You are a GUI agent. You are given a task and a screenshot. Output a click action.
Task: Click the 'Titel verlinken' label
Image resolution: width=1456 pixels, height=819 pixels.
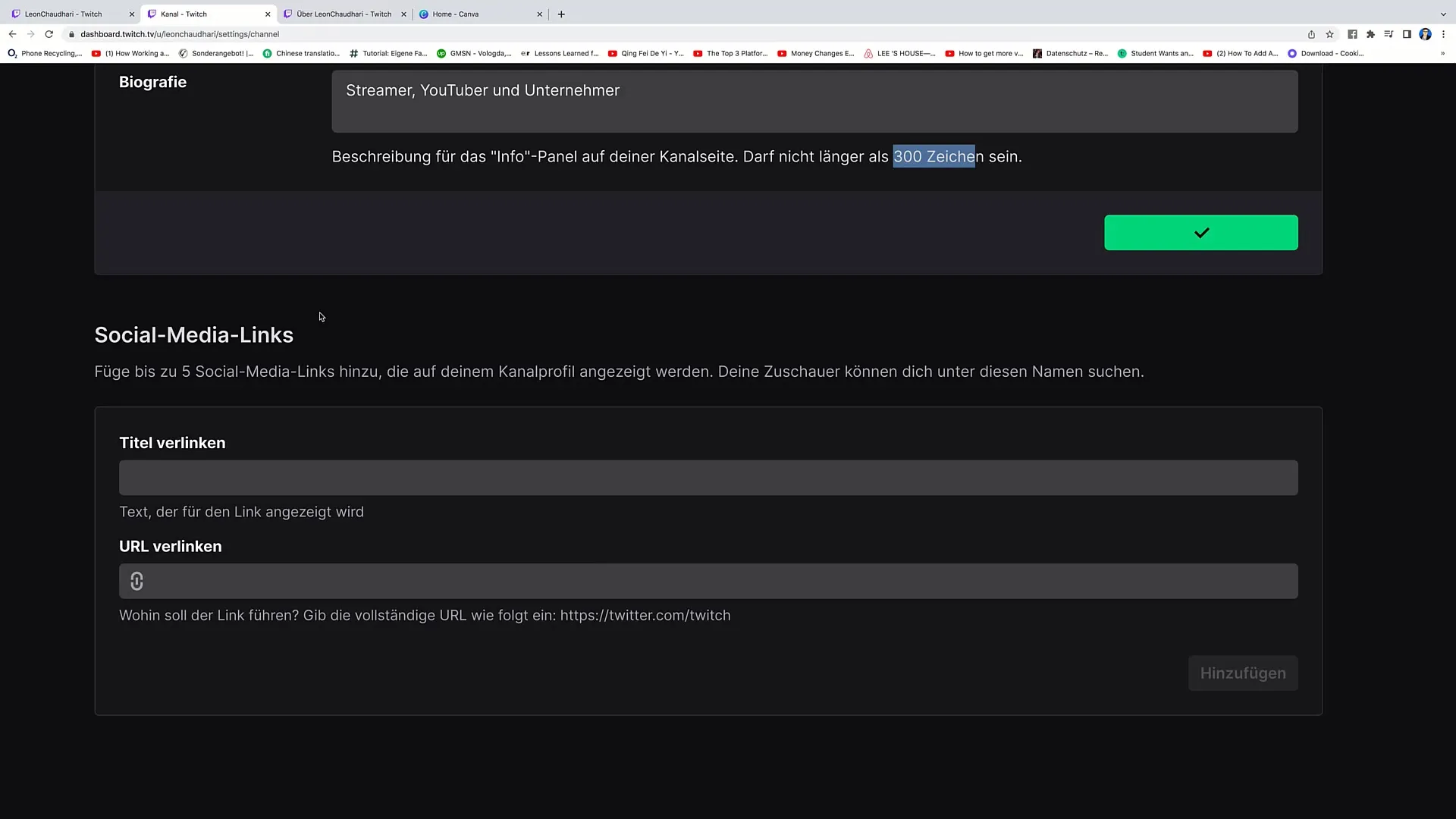[172, 443]
